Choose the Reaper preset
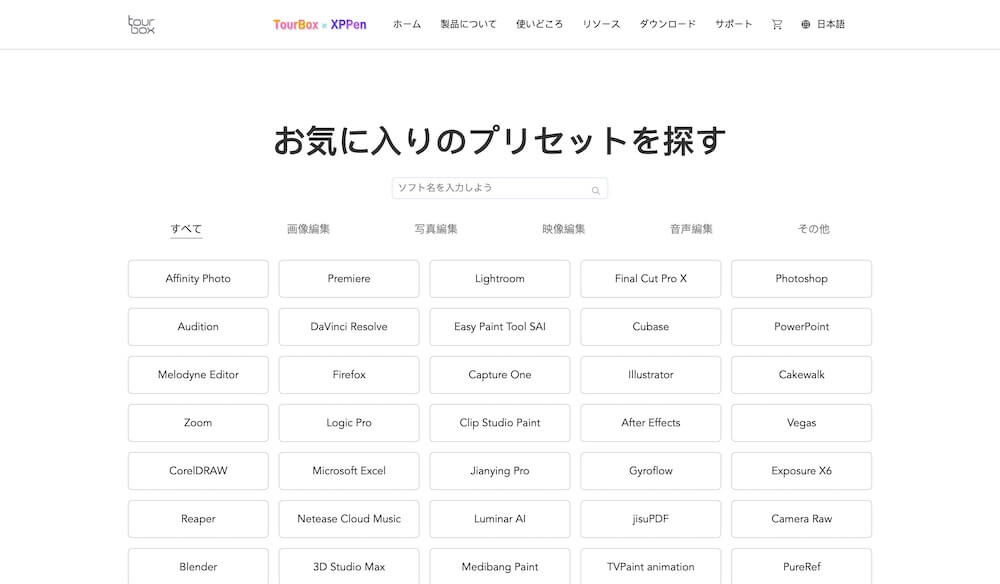Screen dimensions: 1000x584 click(x=198, y=519)
